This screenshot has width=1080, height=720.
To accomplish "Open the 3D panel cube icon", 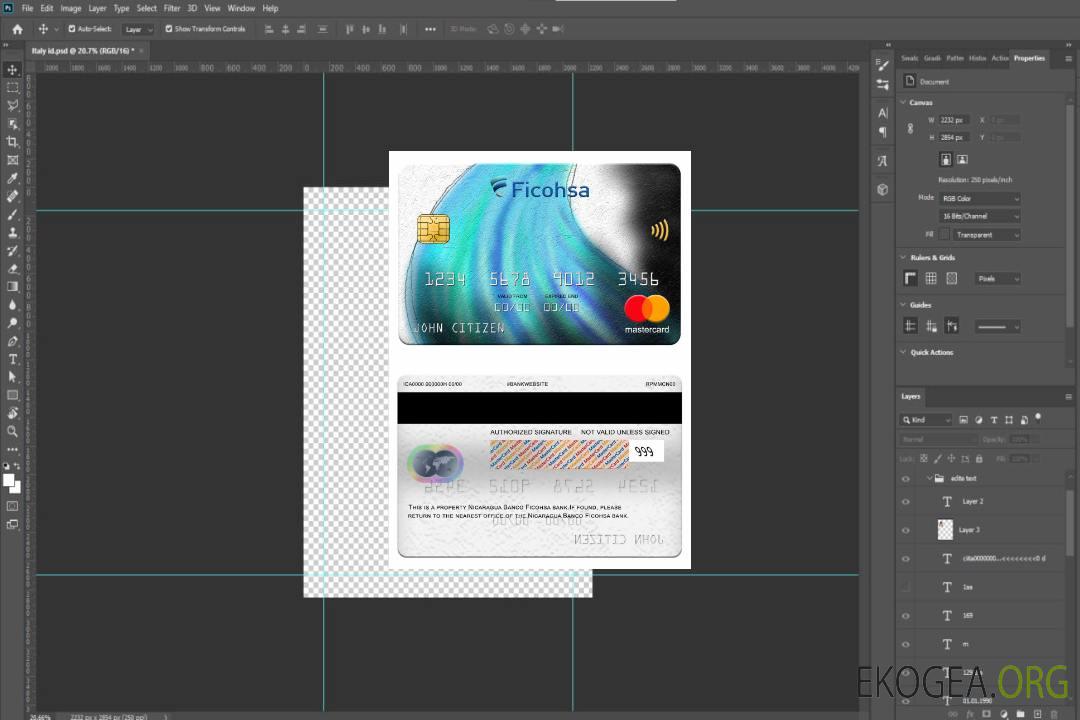I will click(x=882, y=189).
